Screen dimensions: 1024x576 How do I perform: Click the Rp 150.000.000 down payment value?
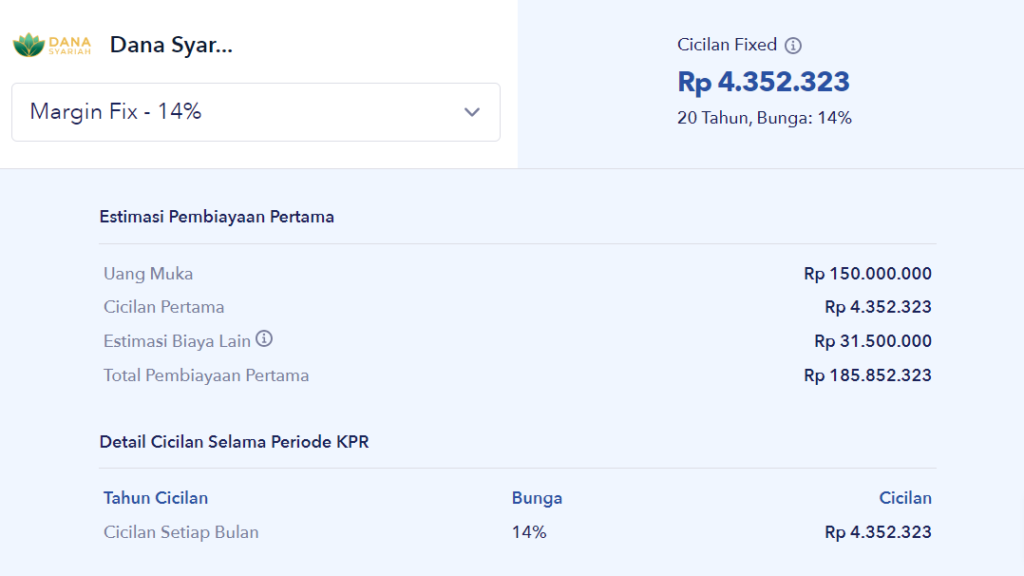pos(867,273)
